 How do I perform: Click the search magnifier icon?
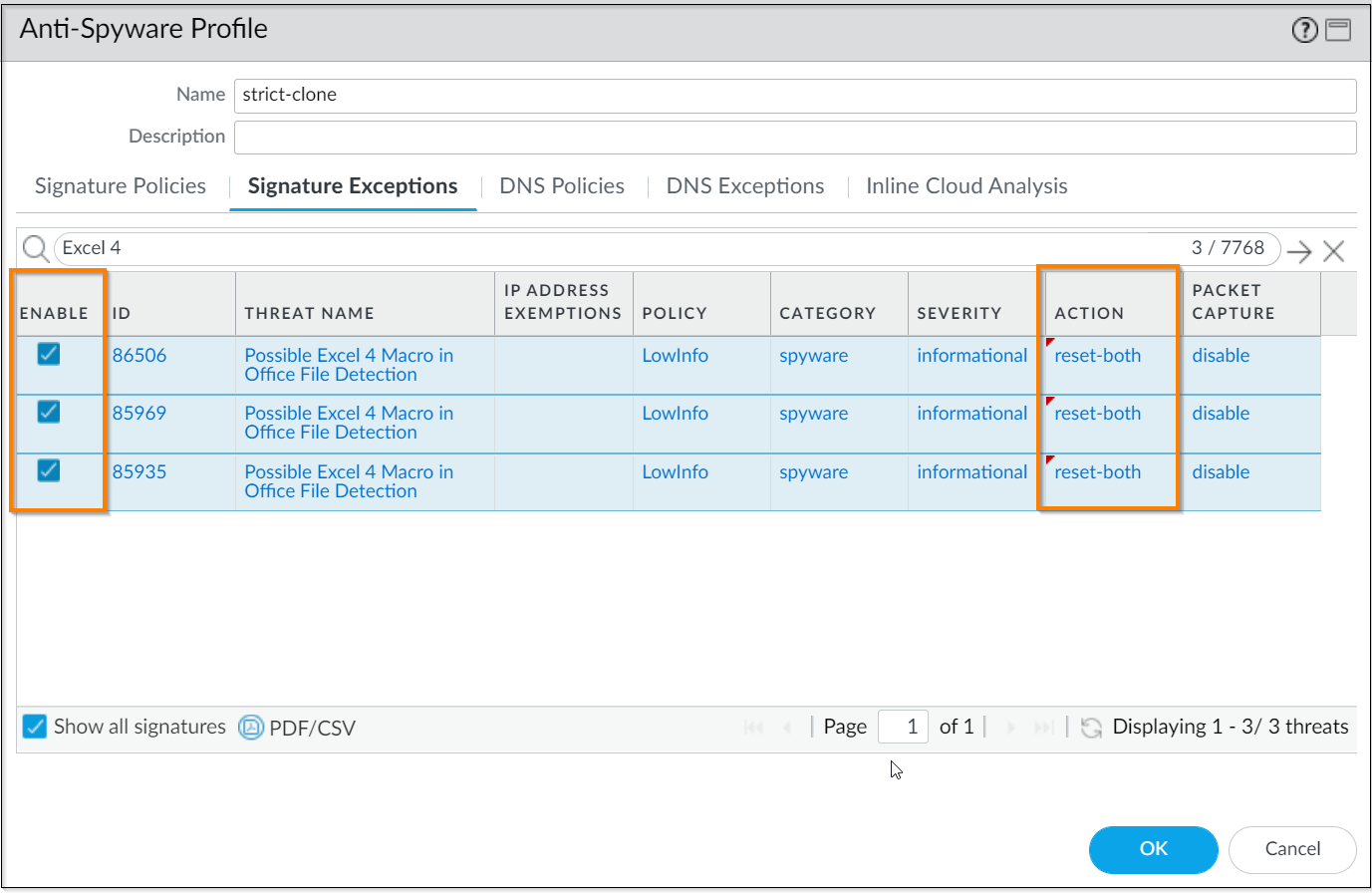[36, 249]
